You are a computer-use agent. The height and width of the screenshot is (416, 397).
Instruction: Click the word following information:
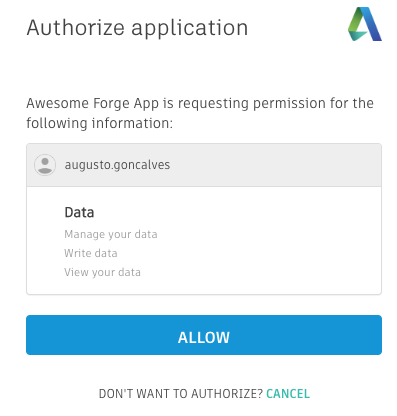coord(100,123)
